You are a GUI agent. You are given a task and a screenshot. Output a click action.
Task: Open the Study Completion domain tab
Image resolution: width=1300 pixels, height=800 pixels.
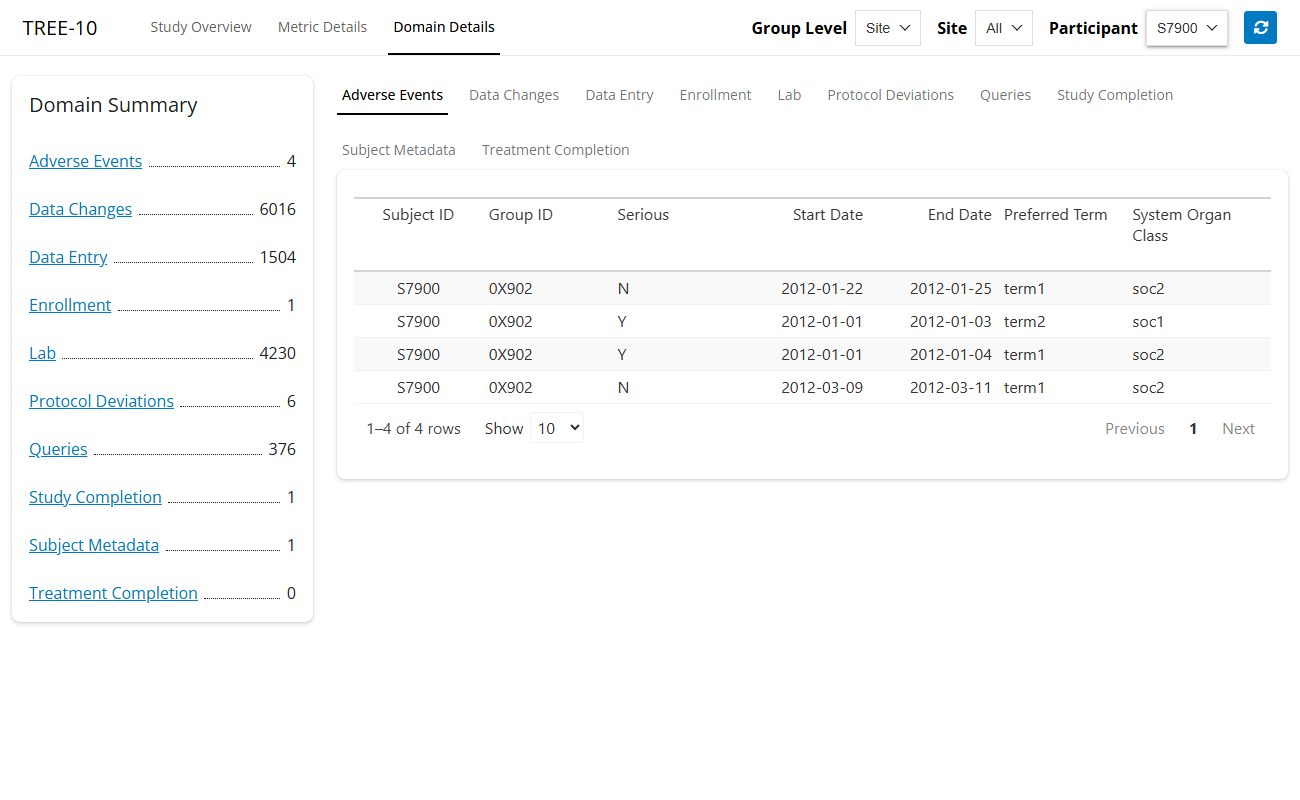1115,95
